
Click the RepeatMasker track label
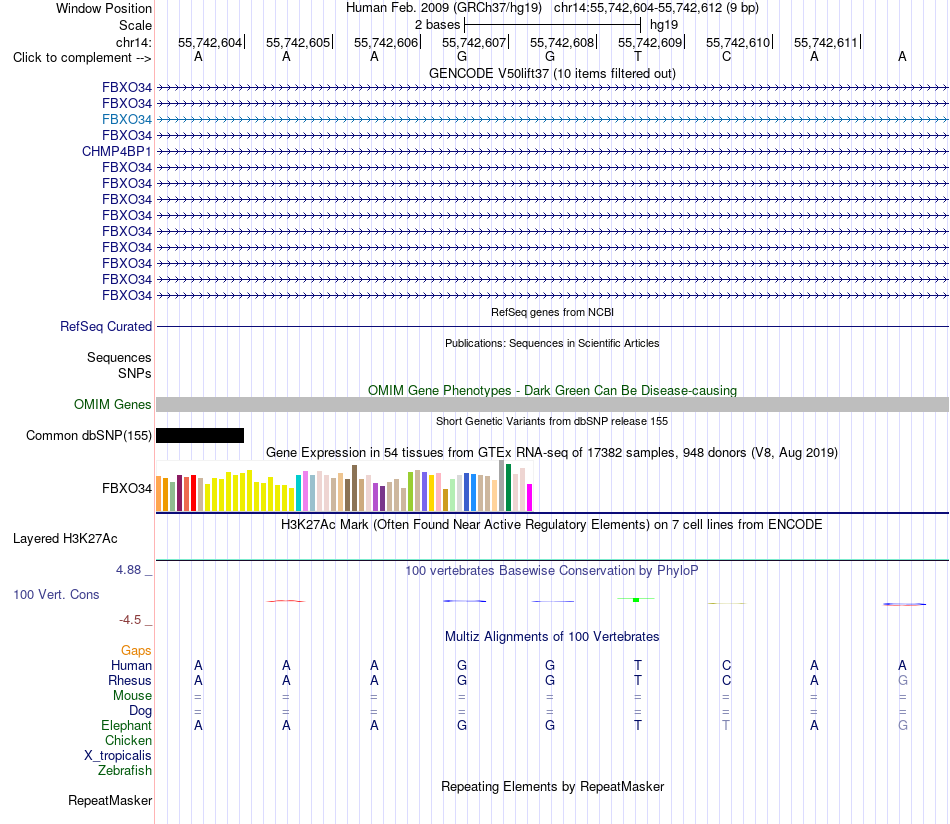(x=110, y=800)
